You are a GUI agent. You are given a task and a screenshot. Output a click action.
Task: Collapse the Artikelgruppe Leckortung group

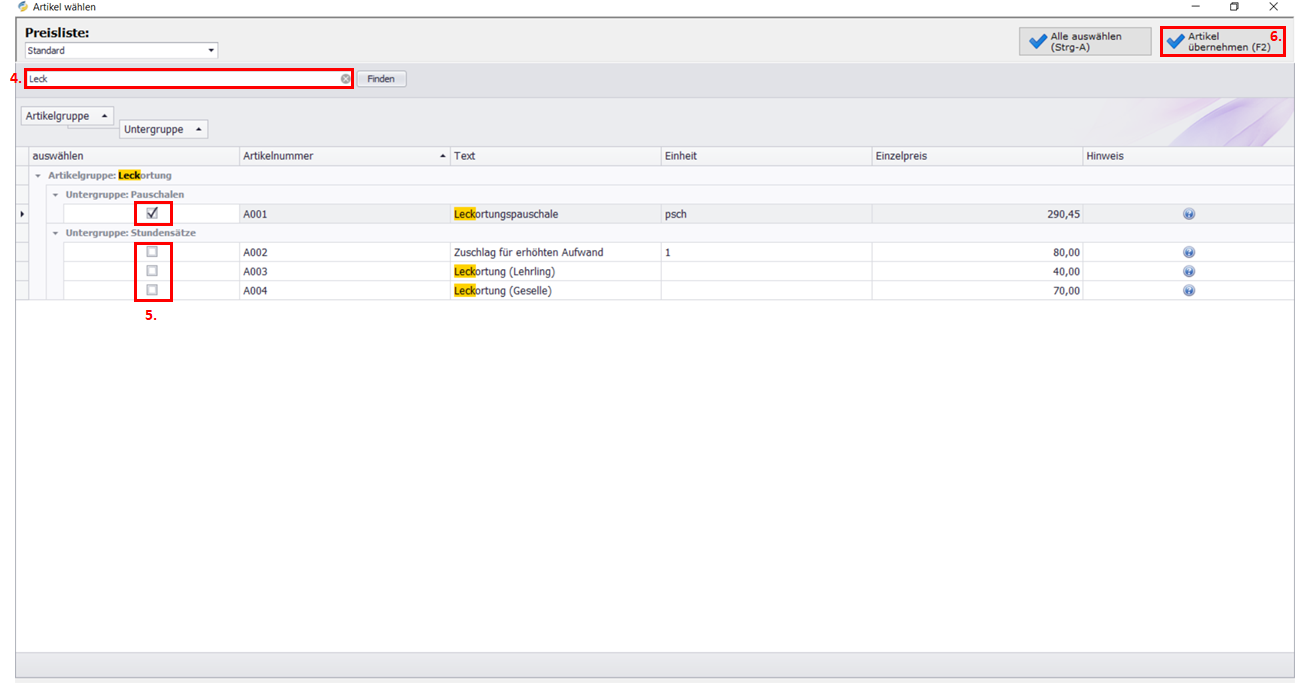(x=38, y=176)
